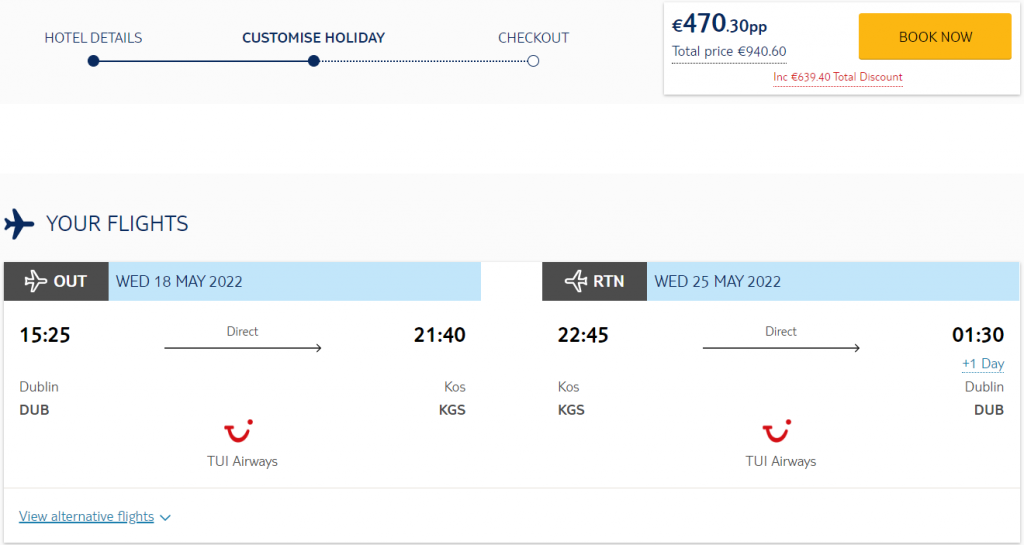
Task: Expand View alternative flights chevron
Action: (x=165, y=518)
